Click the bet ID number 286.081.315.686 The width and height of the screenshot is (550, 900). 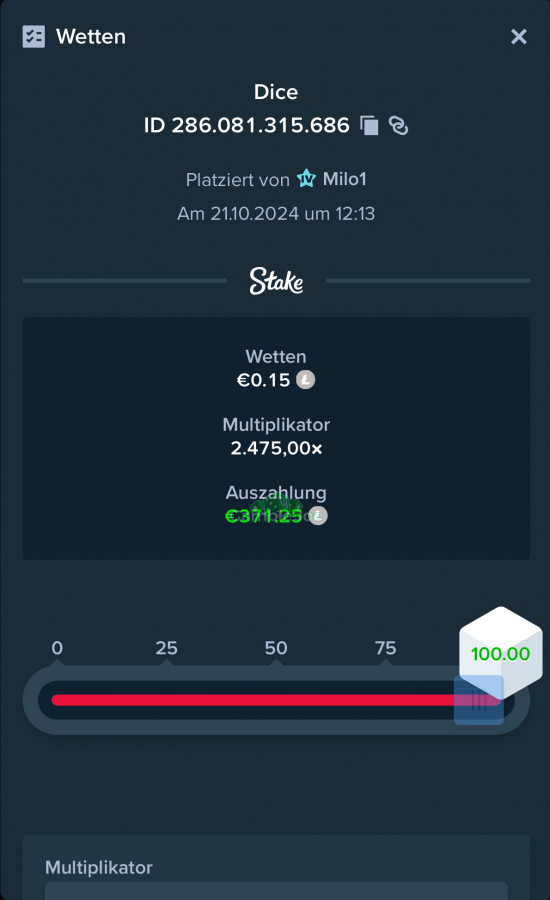pyautogui.click(x=261, y=125)
